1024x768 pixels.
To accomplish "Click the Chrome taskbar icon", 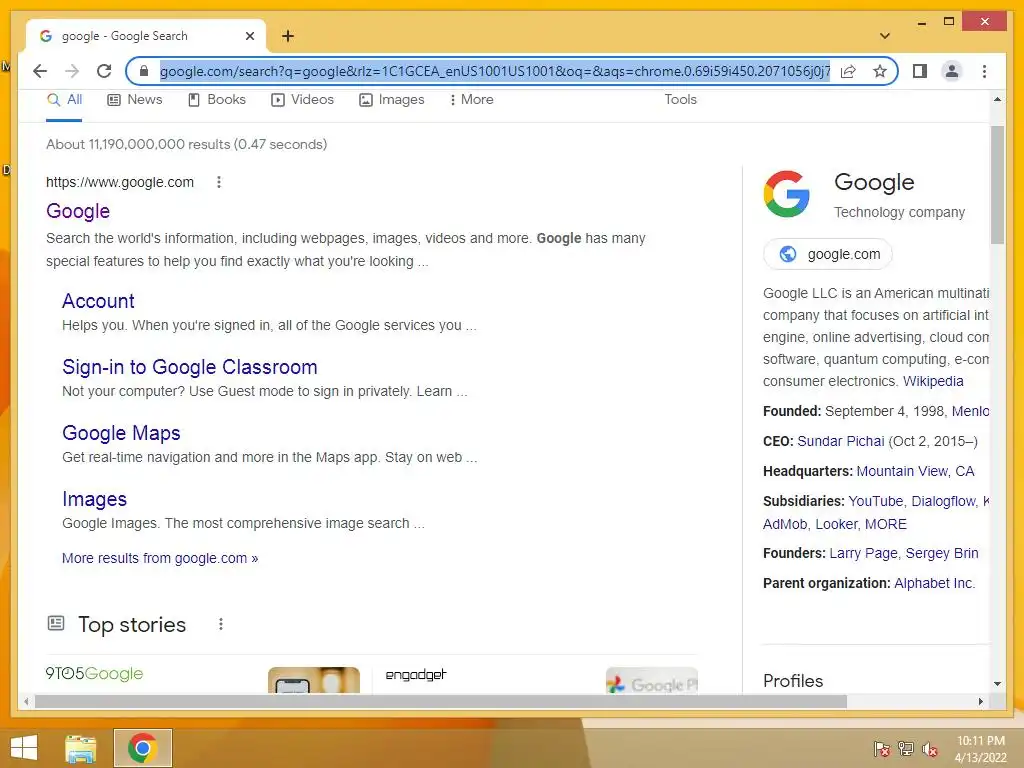I will pos(142,748).
